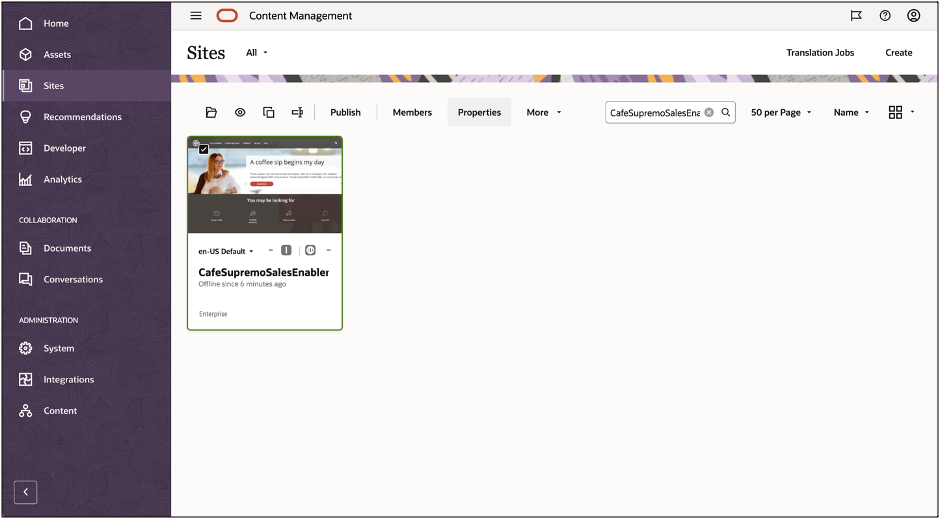Open the CafeSupremoSalesEnabler site thumbnail

(x=265, y=185)
